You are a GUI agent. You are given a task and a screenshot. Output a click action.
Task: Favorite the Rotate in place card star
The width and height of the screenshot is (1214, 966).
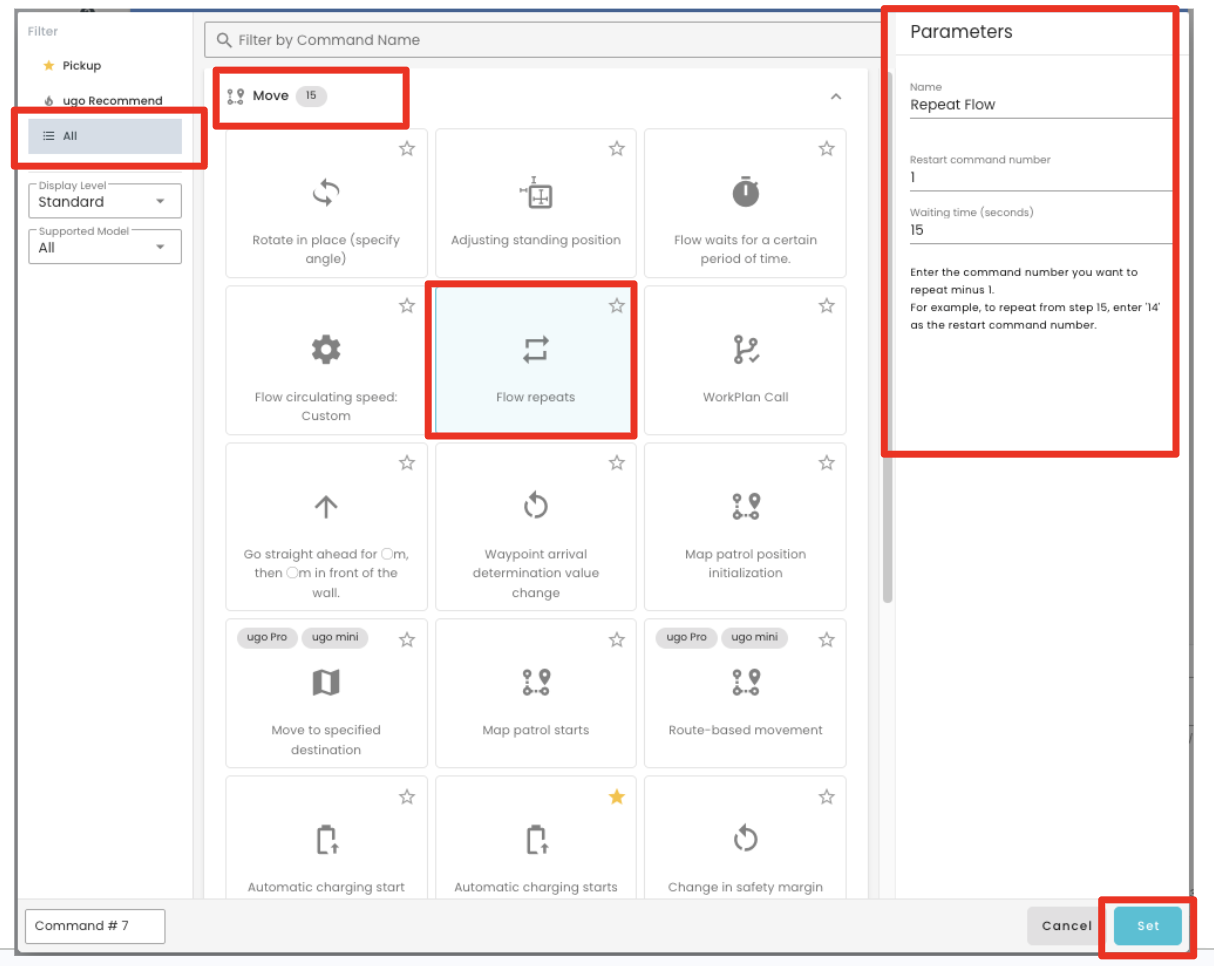(407, 149)
